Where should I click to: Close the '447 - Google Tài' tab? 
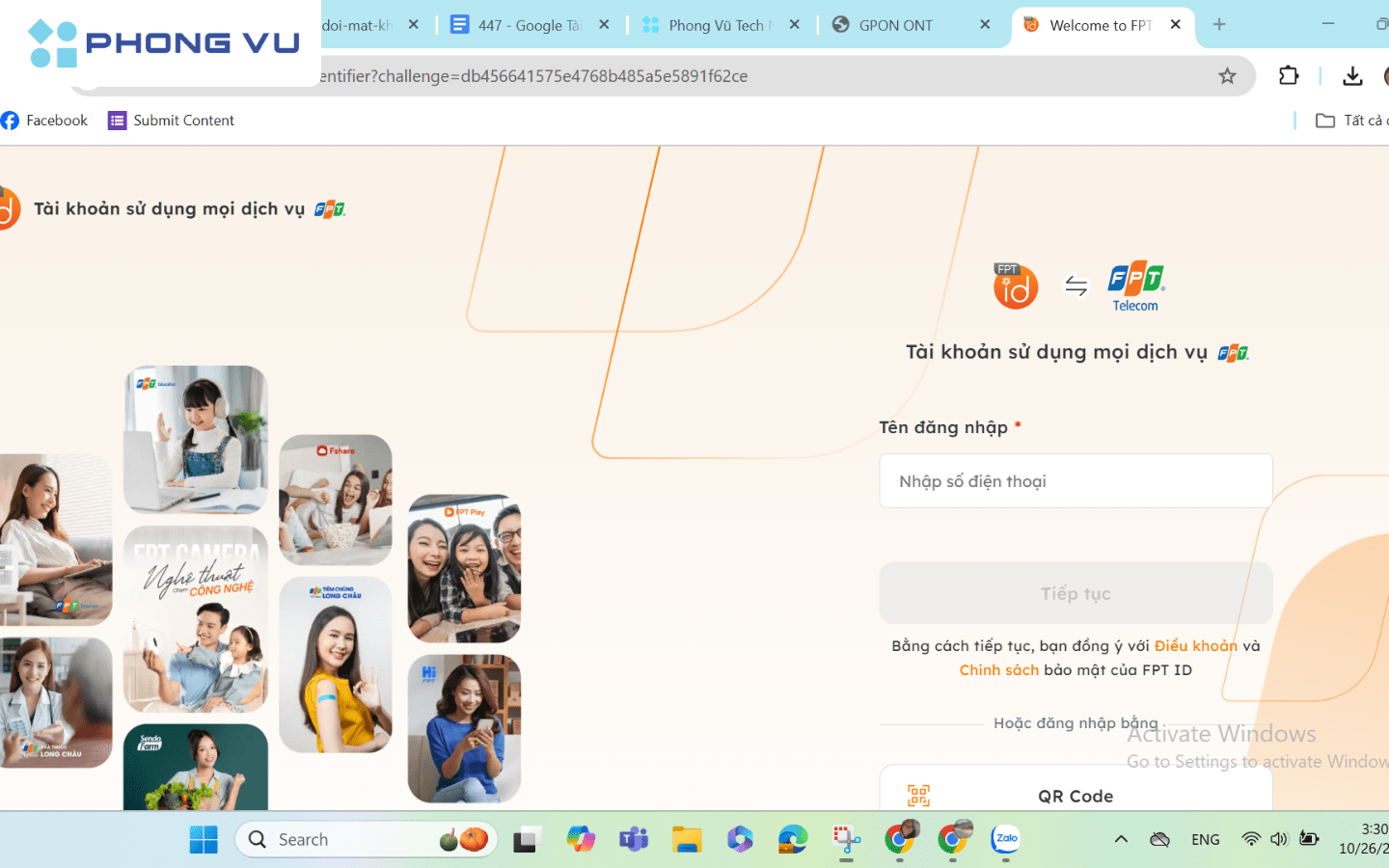tap(604, 25)
